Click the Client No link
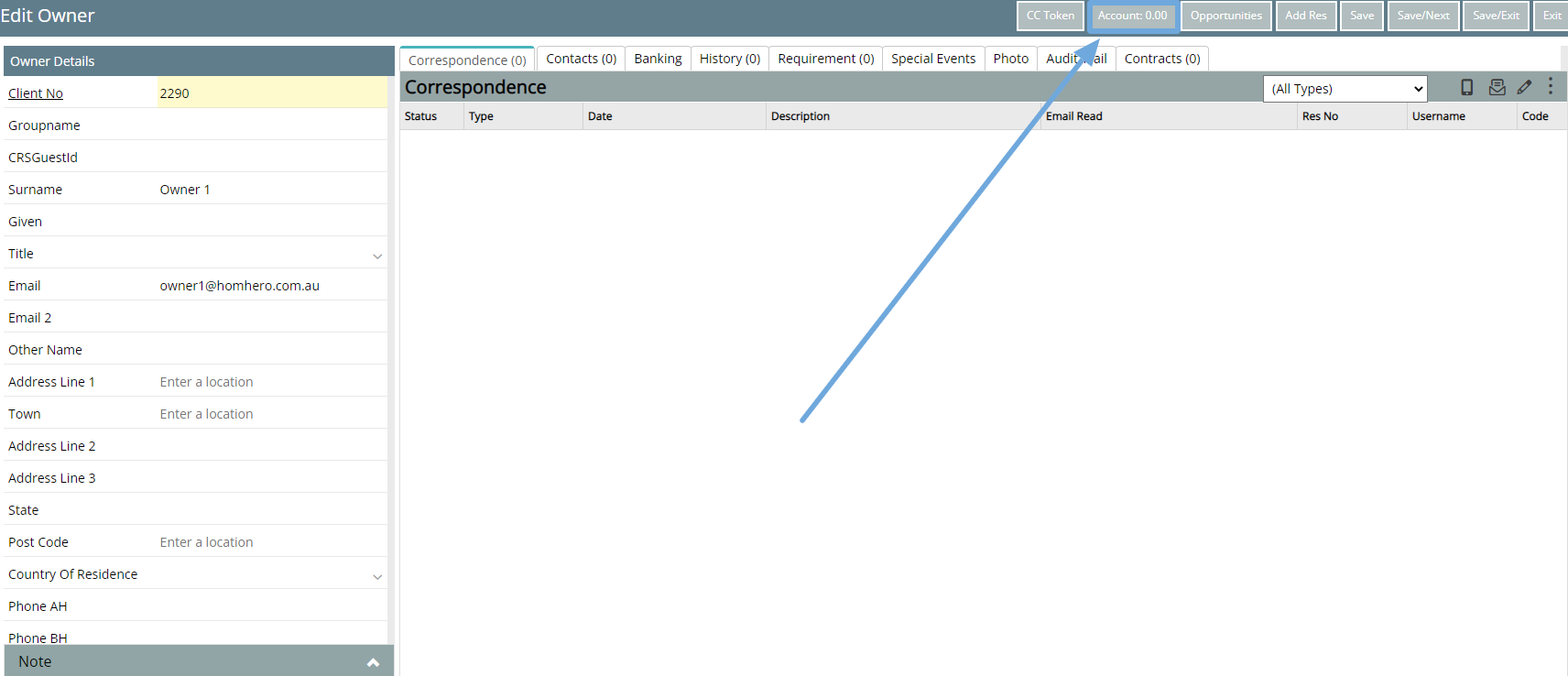 [x=36, y=93]
